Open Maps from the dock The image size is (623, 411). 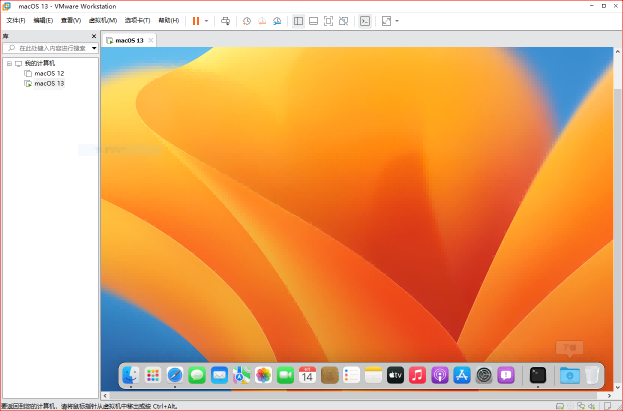[x=241, y=375]
